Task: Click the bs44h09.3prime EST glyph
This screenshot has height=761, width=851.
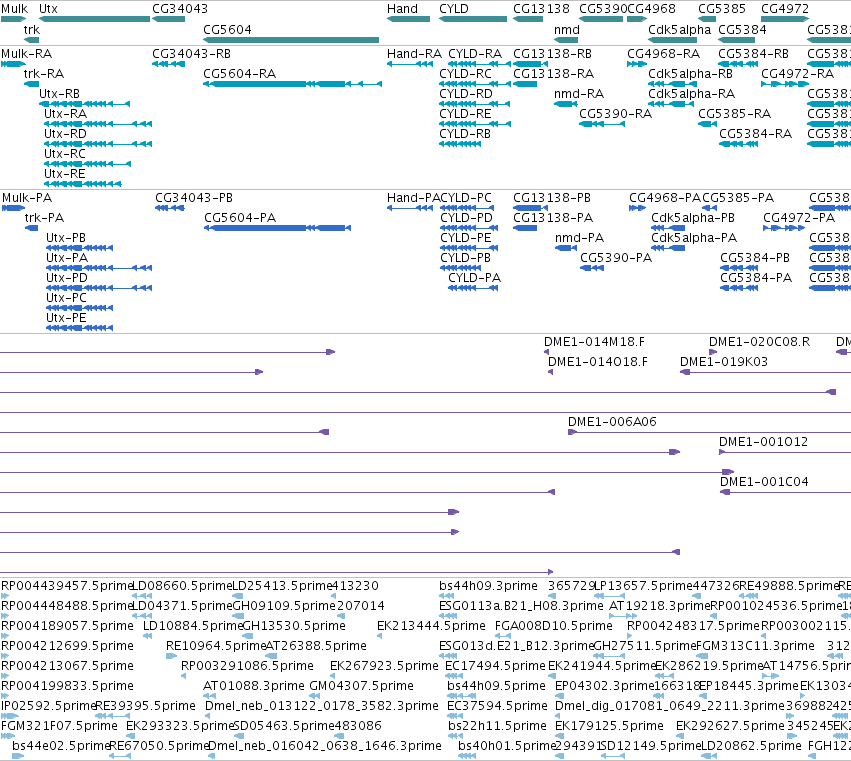Action: [x=448, y=596]
